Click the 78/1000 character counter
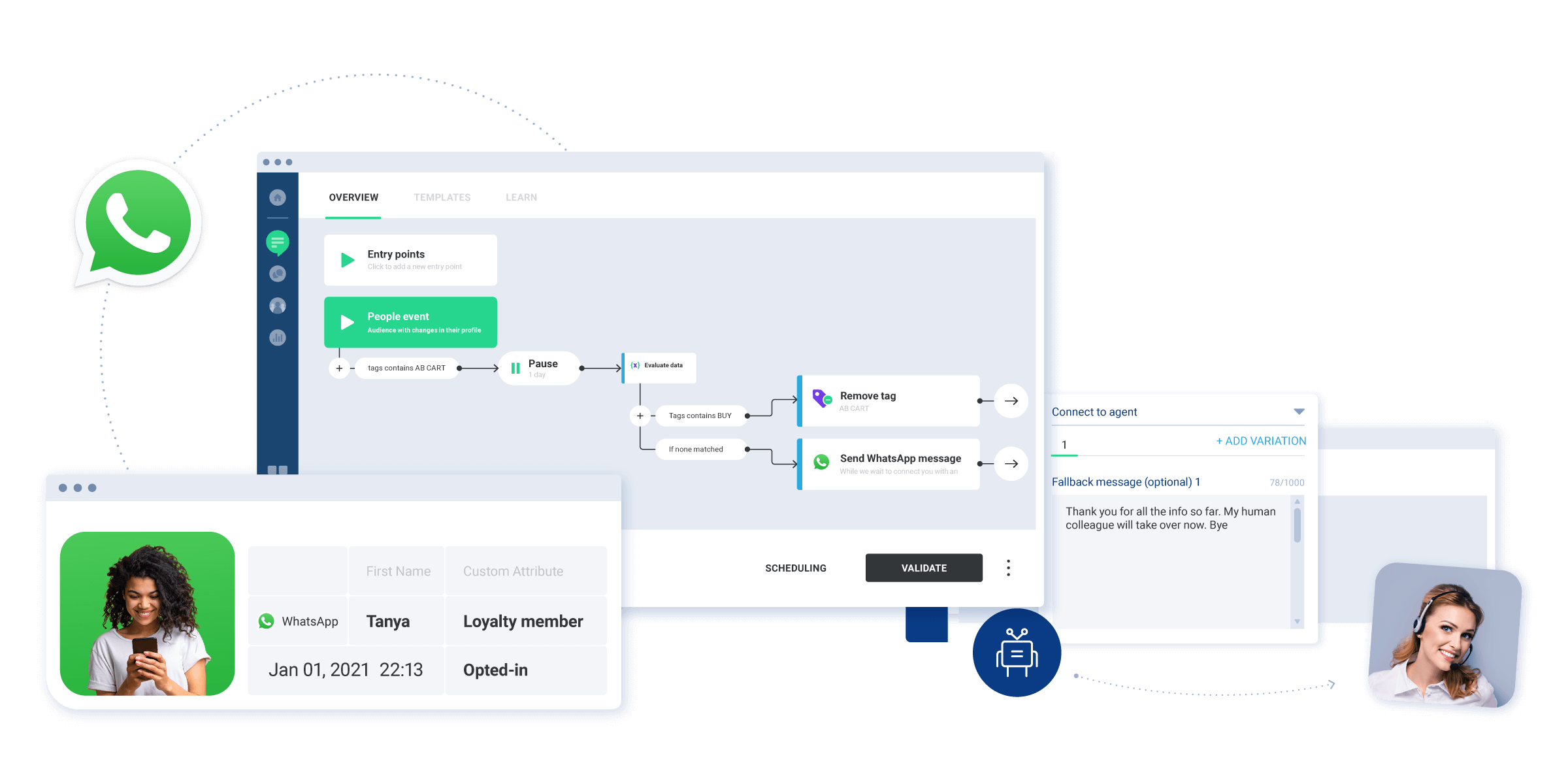The width and height of the screenshot is (1568, 784). point(1287,483)
